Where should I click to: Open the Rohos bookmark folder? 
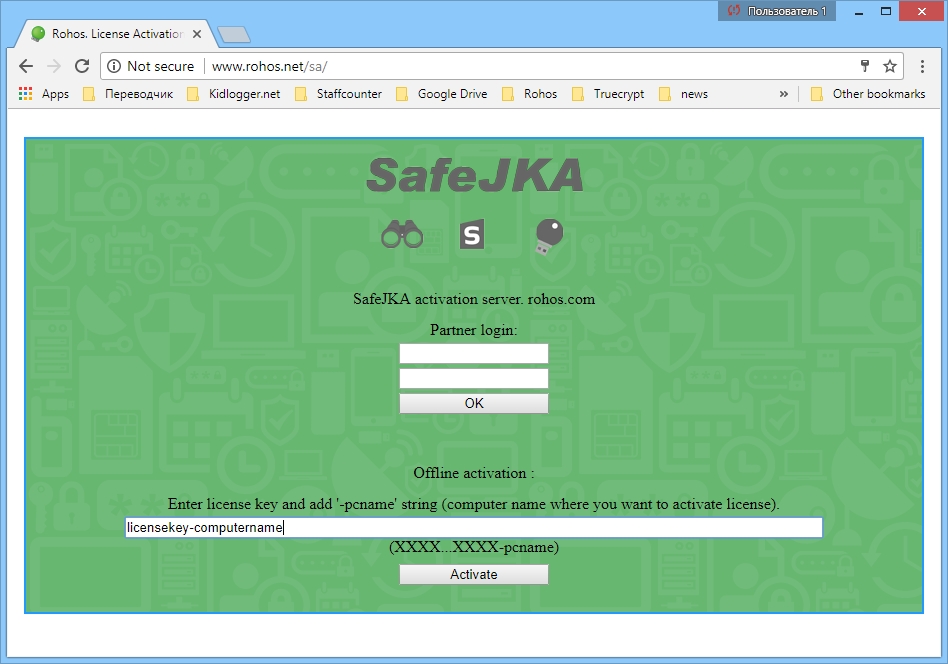coord(530,94)
